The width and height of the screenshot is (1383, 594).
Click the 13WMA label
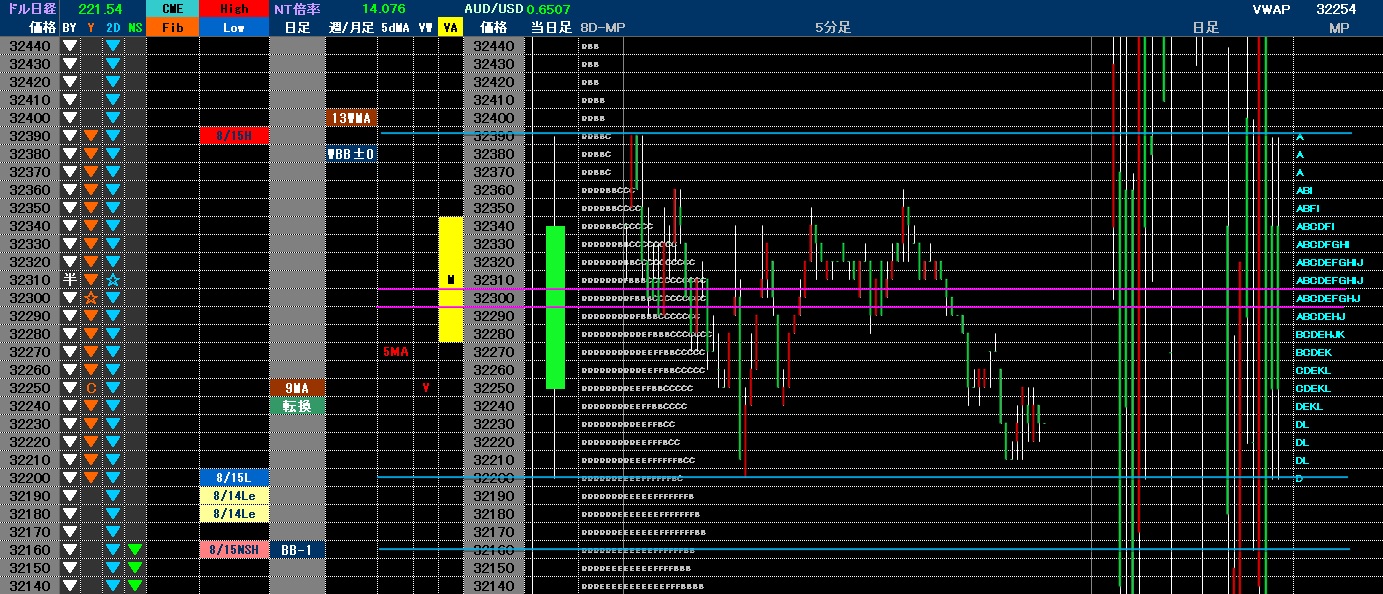(351, 118)
